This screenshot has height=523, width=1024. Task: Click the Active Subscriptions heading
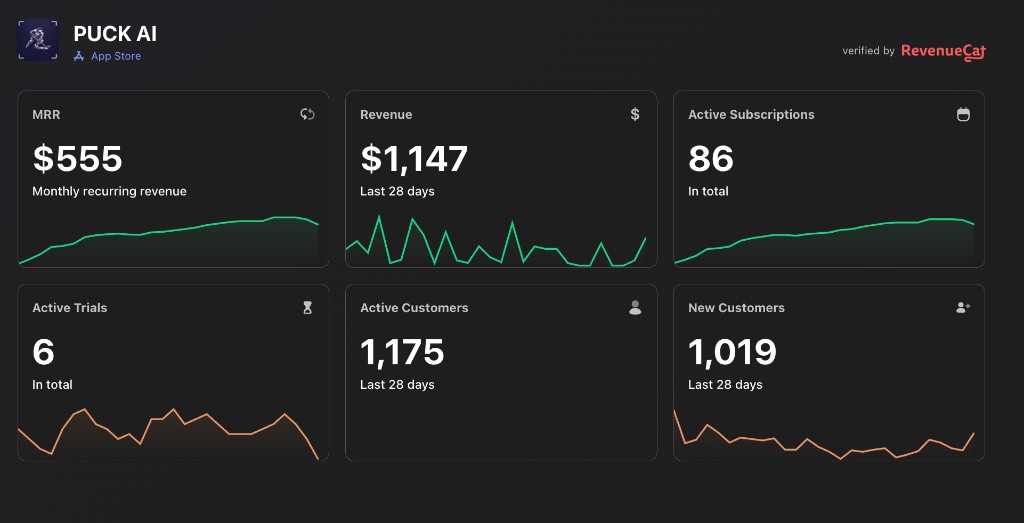[x=751, y=115]
